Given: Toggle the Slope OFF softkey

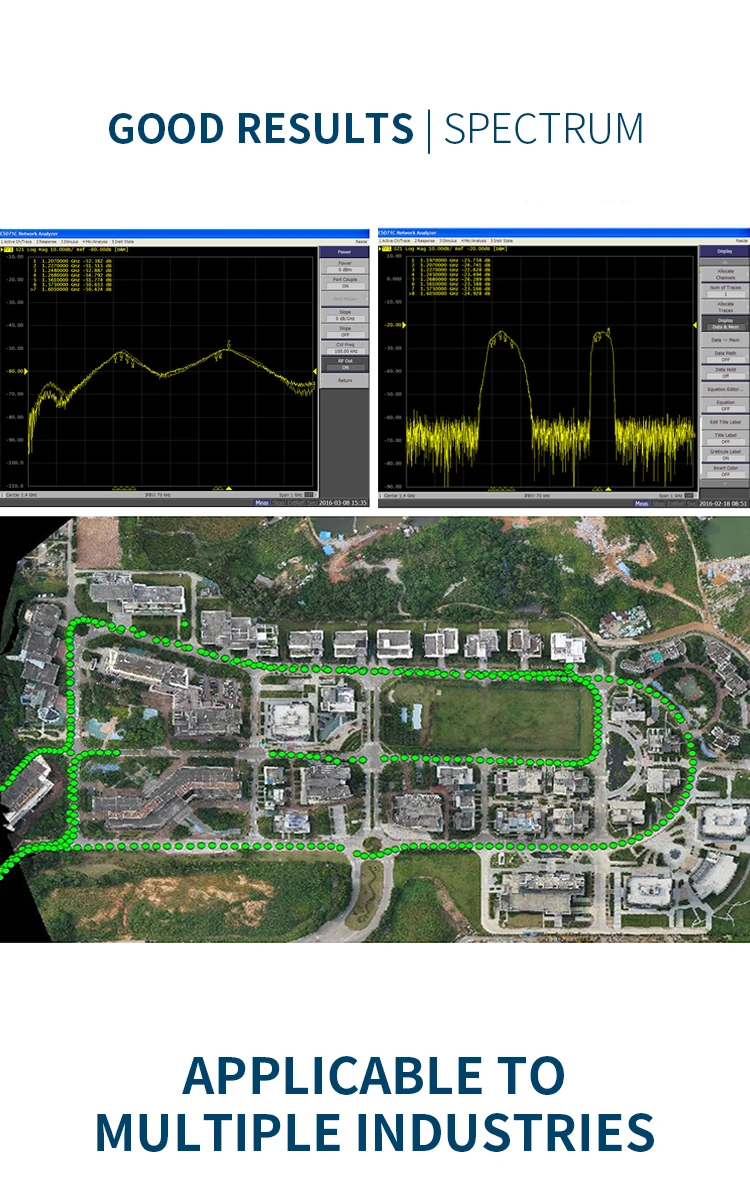Looking at the screenshot, I should point(345,331).
